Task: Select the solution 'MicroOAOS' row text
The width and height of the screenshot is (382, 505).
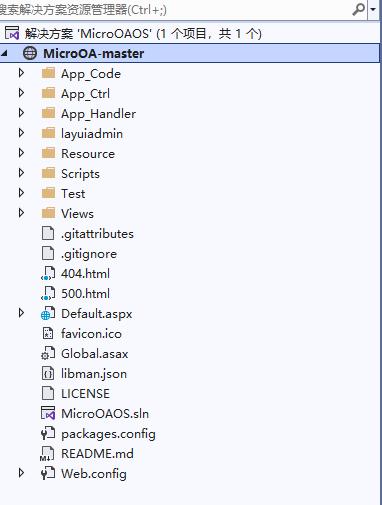Action: 143,33
